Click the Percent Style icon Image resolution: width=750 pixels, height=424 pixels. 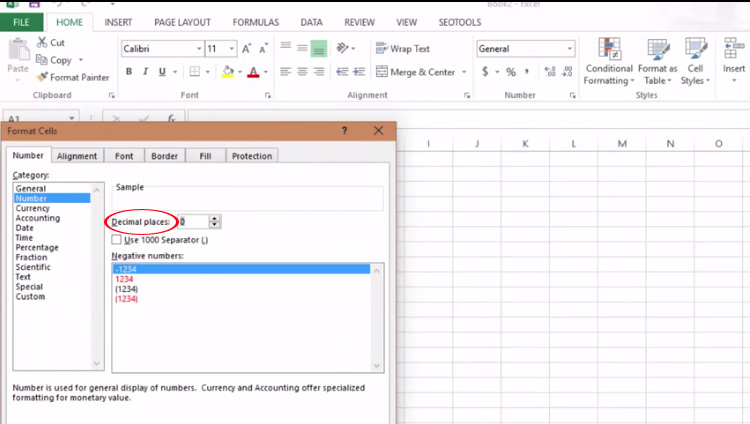click(x=510, y=72)
